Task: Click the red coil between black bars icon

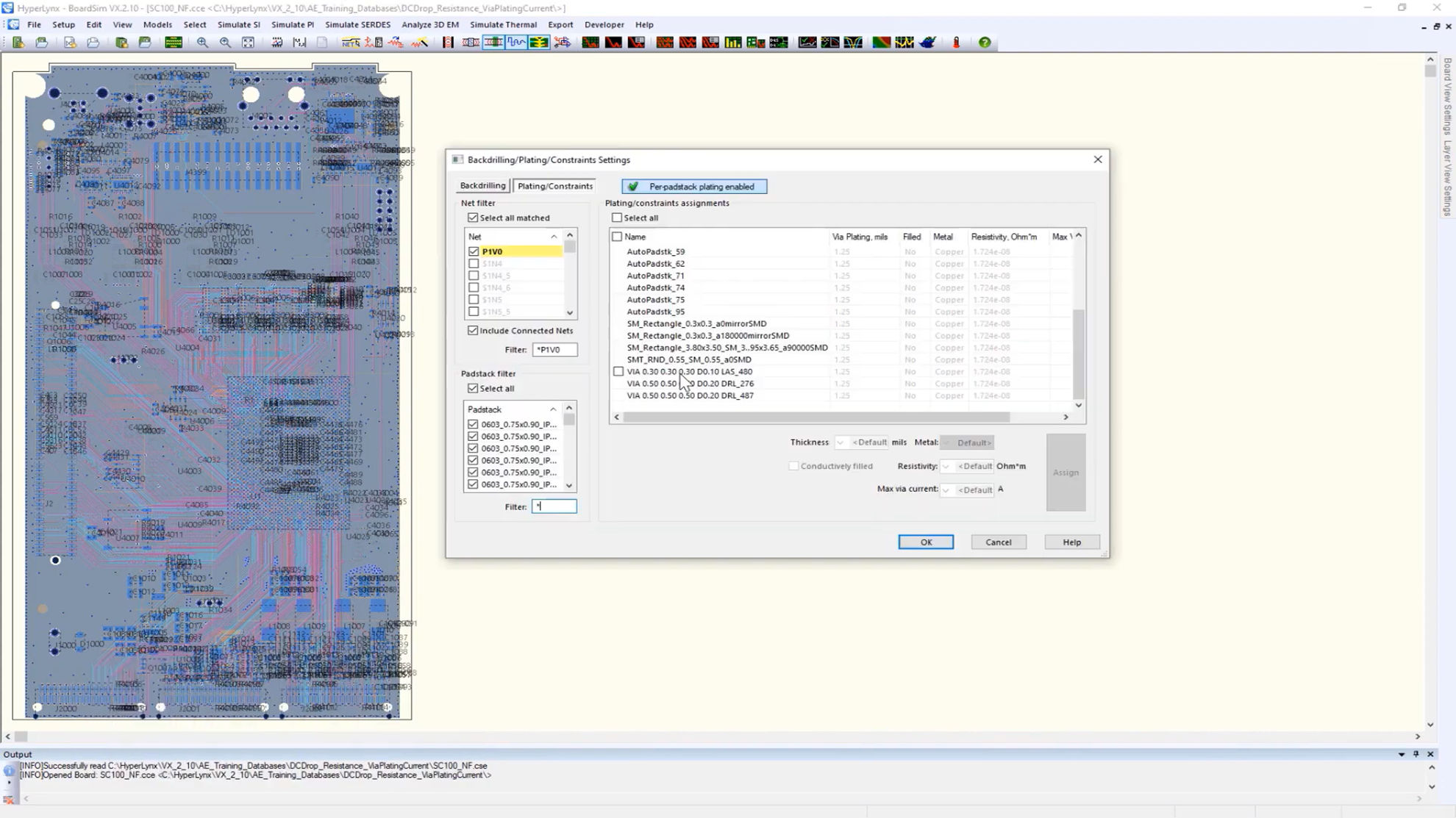Action: (448, 43)
